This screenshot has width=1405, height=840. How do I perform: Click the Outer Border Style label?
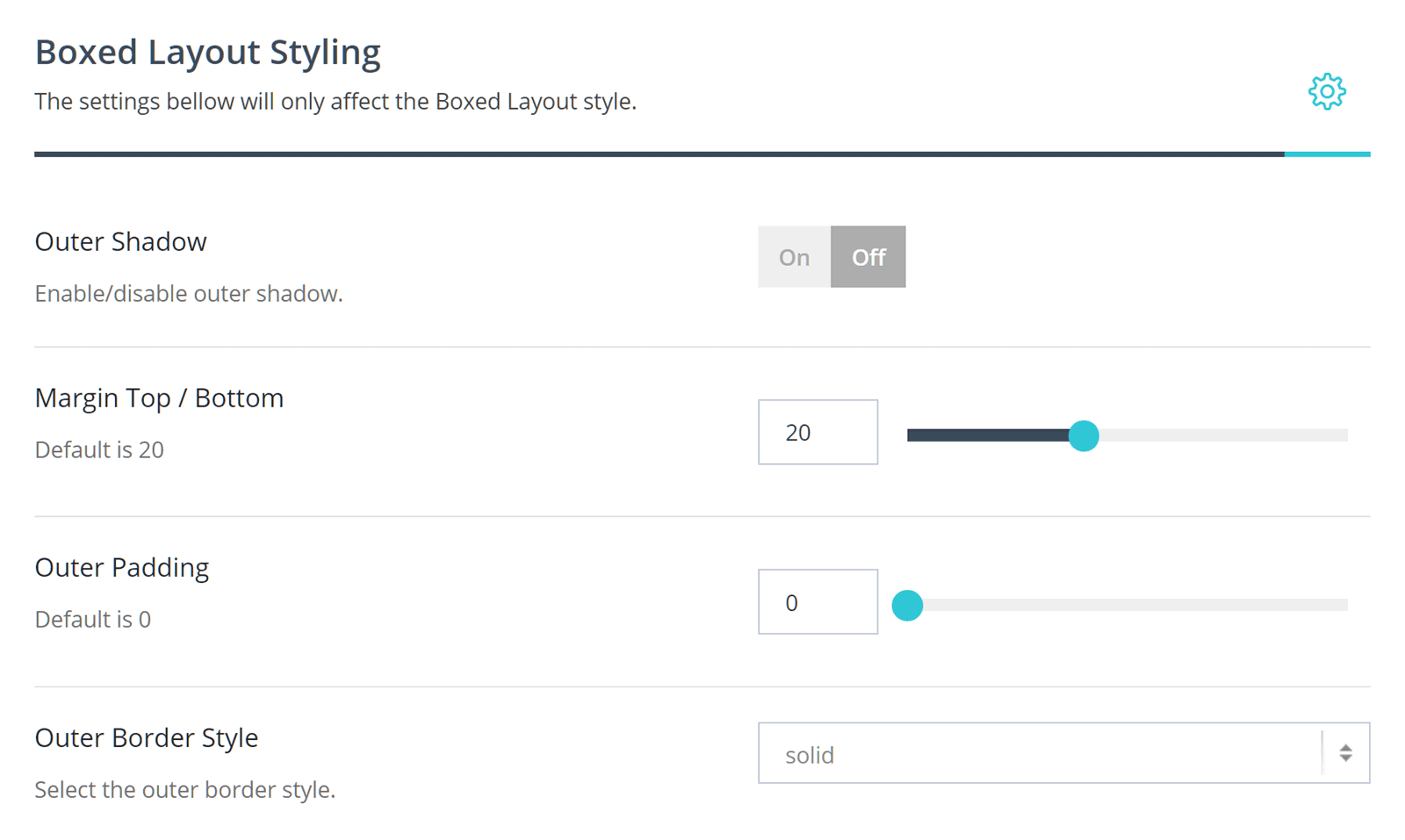(147, 738)
